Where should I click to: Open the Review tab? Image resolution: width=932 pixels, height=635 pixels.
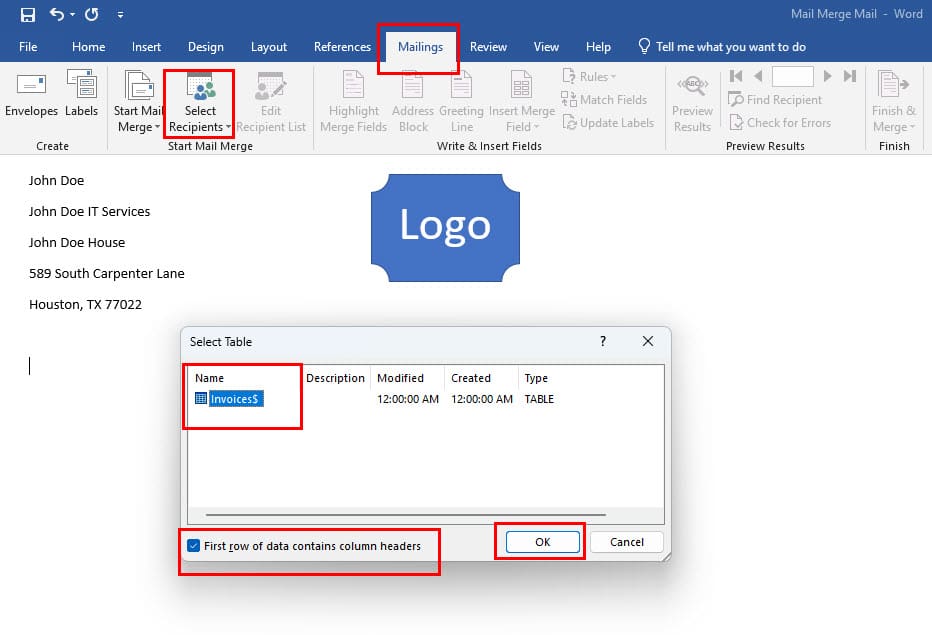click(488, 46)
